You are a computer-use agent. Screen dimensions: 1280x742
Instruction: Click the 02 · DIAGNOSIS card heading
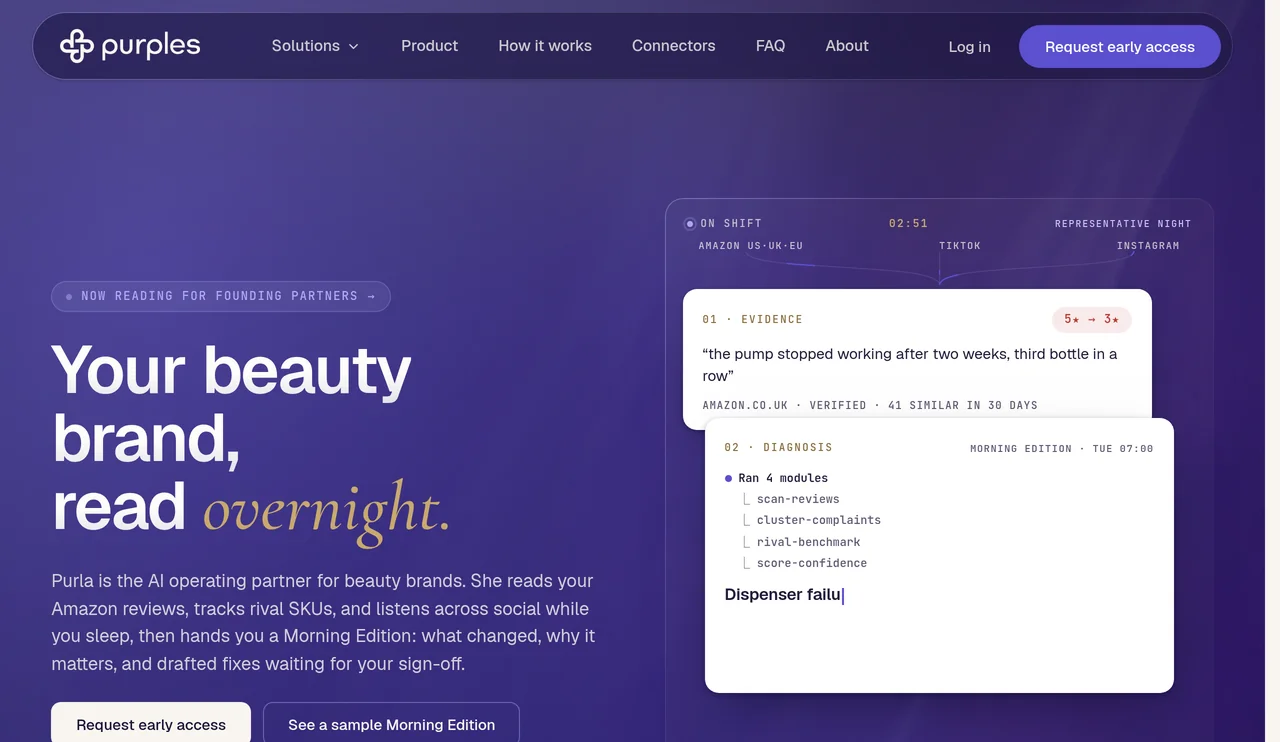click(x=779, y=448)
